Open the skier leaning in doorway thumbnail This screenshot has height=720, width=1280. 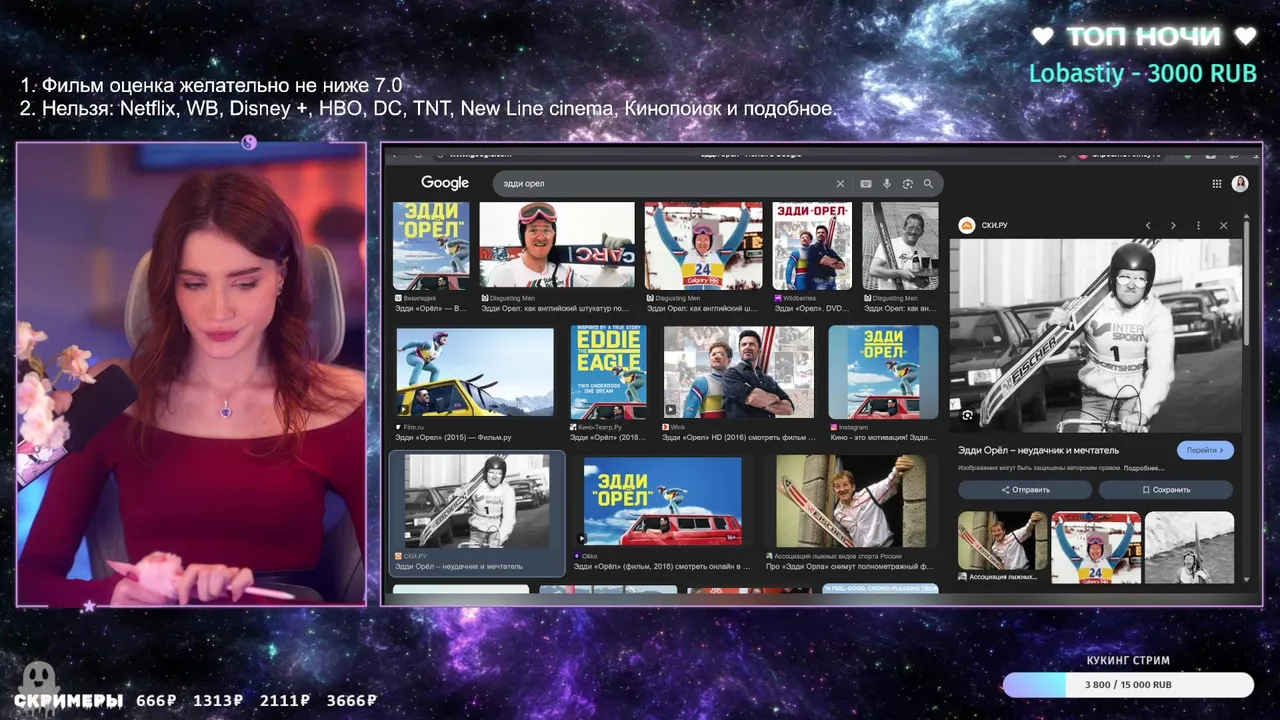point(851,501)
